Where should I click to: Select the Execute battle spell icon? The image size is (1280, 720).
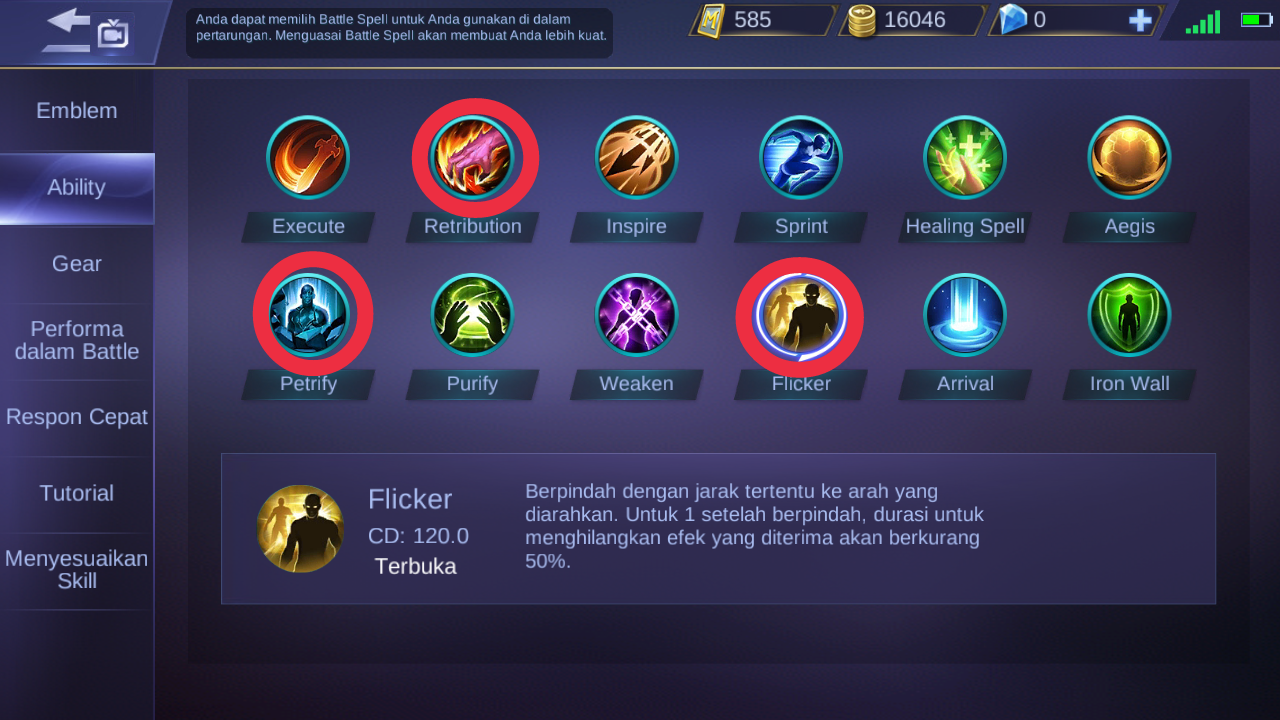(x=308, y=158)
